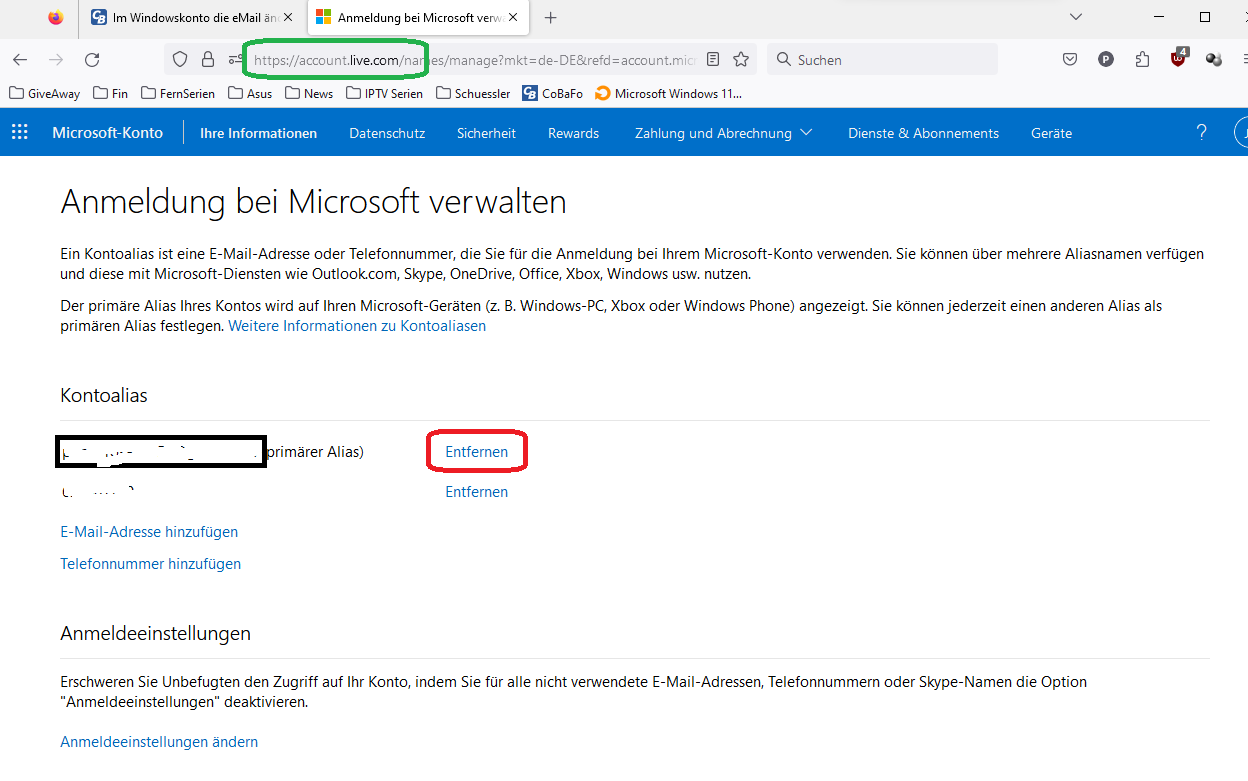Open the Datenschutz menu item
The width and height of the screenshot is (1248, 781).
click(x=387, y=133)
